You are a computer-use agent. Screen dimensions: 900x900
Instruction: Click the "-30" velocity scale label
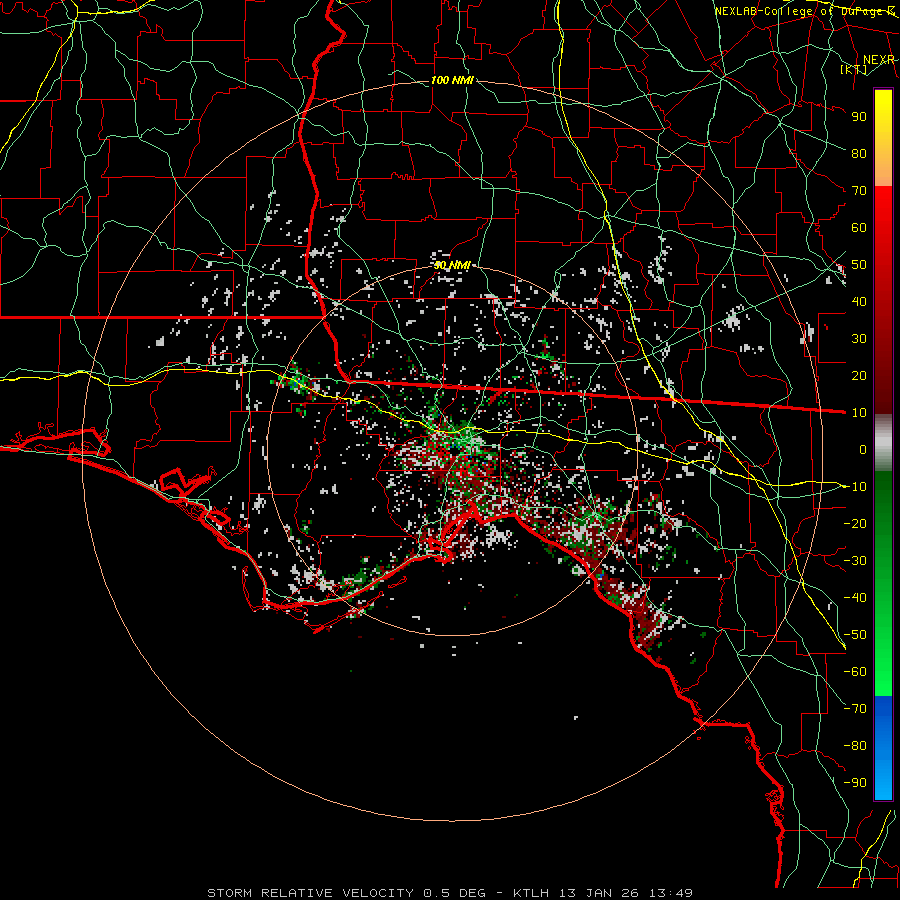coord(855,560)
